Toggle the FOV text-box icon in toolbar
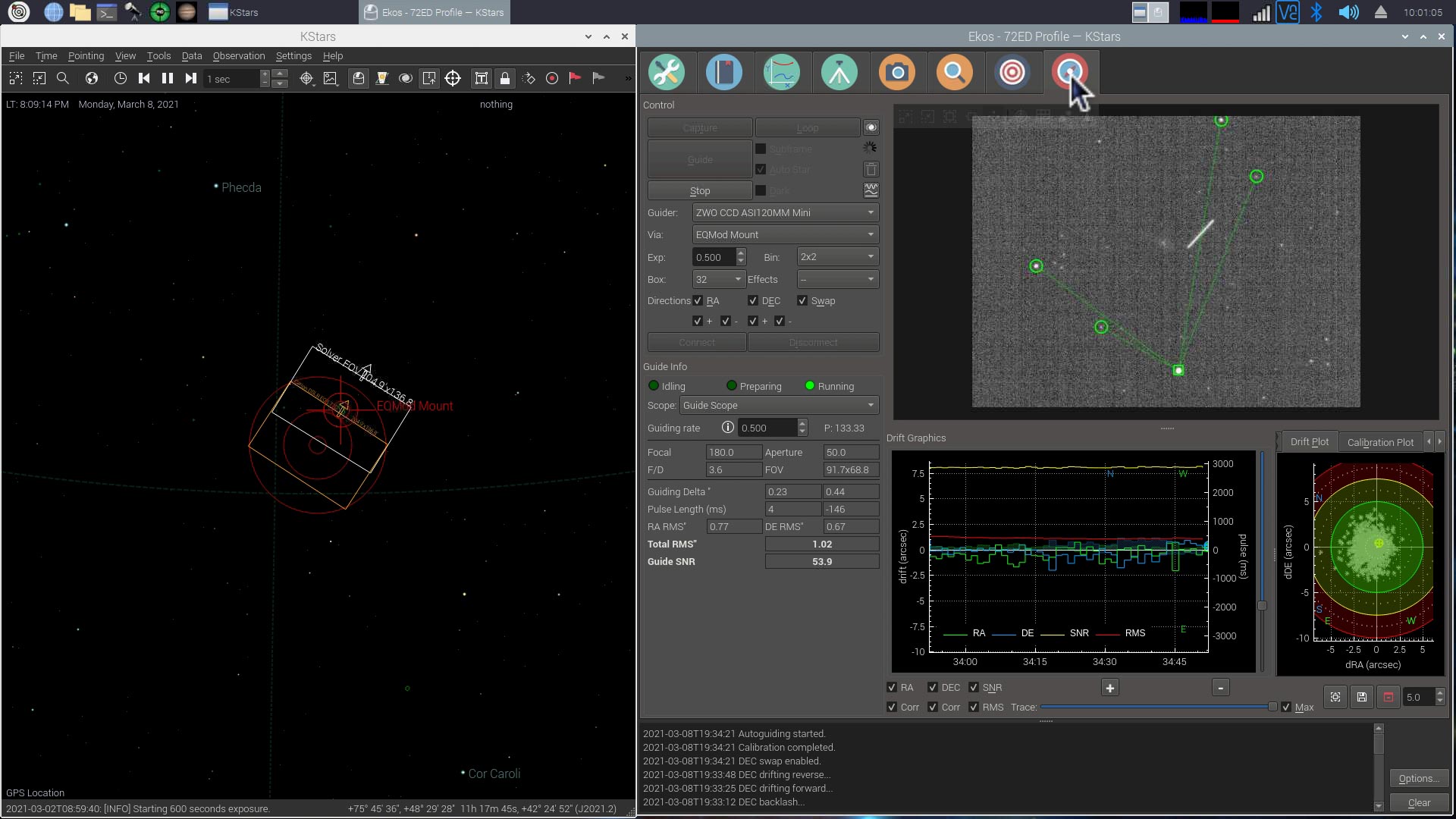Image resolution: width=1456 pixels, height=819 pixels. coord(482,78)
